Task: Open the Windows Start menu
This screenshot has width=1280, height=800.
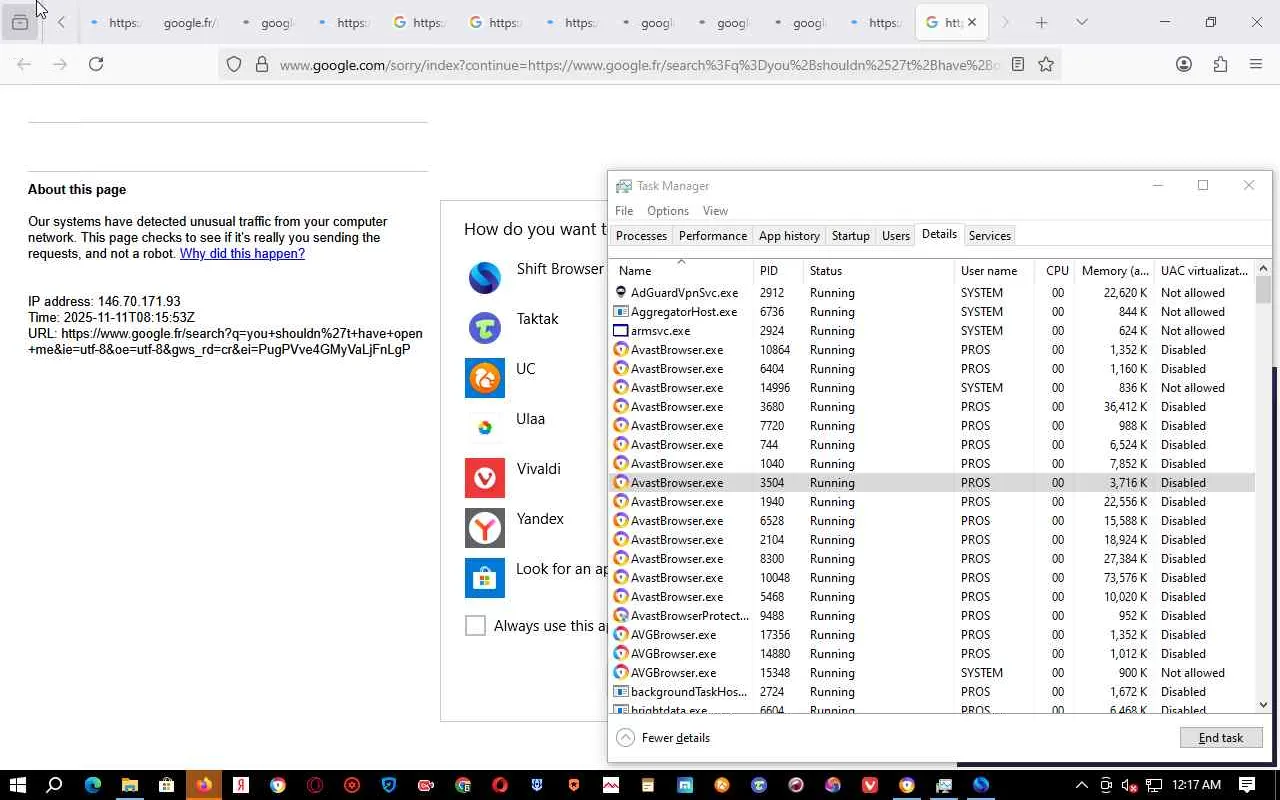Action: pos(17,785)
